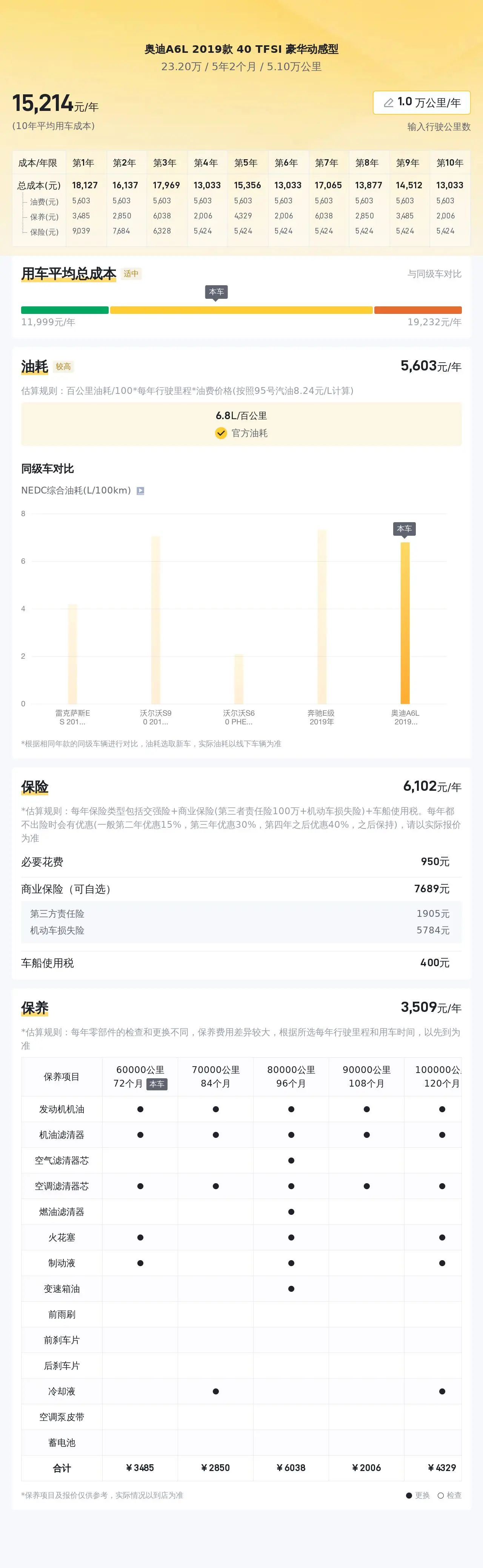The height and width of the screenshot is (1568, 483).
Task: Click the 机油滤清器 dot under 70000公里
Action: (x=215, y=1134)
